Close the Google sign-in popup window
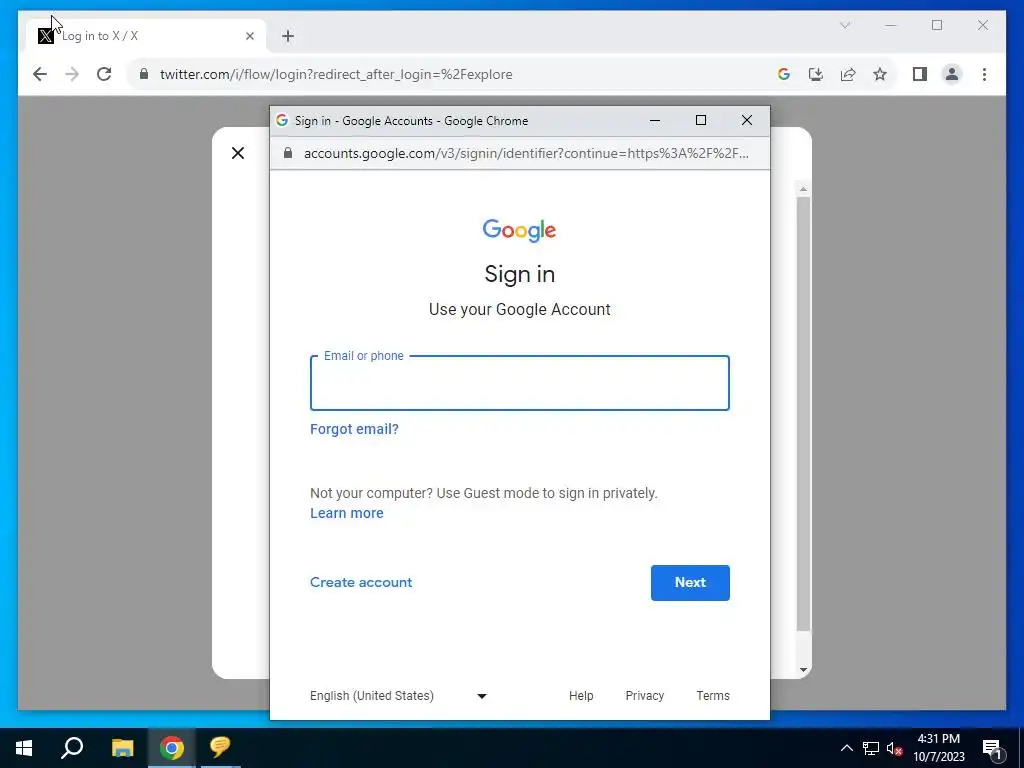The image size is (1024, 768). pyautogui.click(x=746, y=120)
